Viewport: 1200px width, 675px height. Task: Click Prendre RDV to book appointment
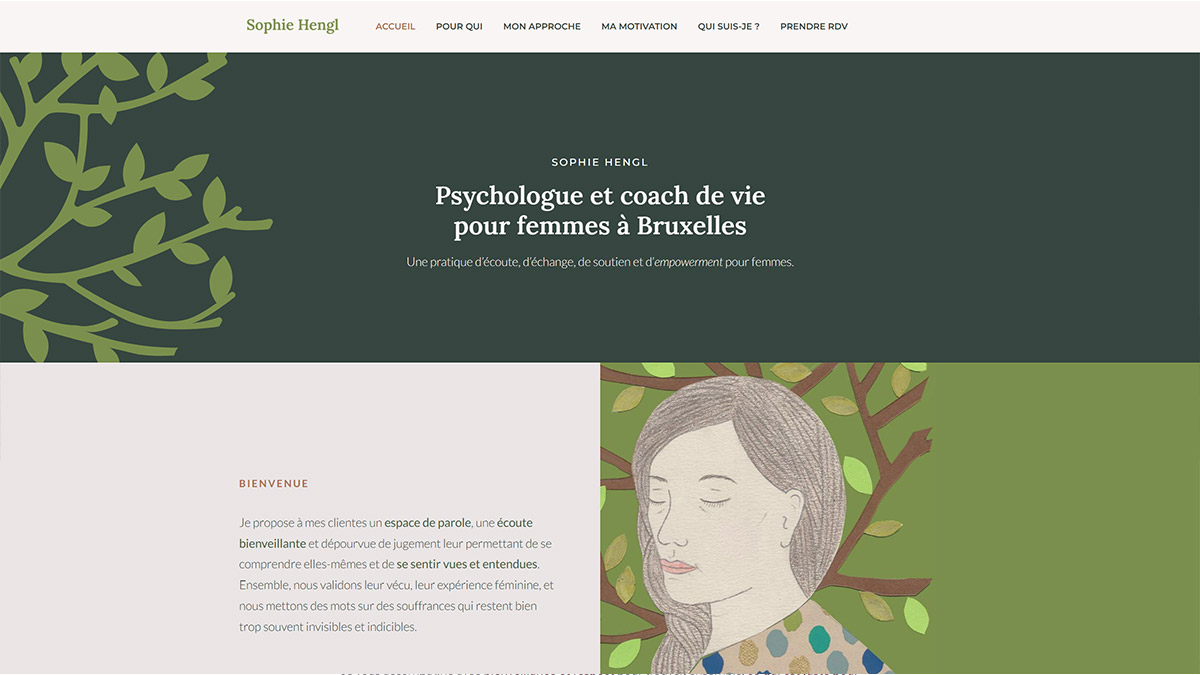[814, 26]
